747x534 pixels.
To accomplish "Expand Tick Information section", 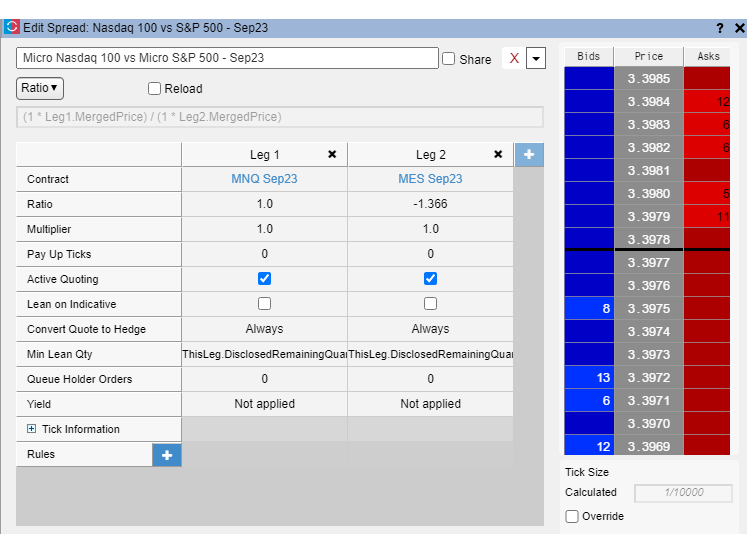I will (31, 429).
